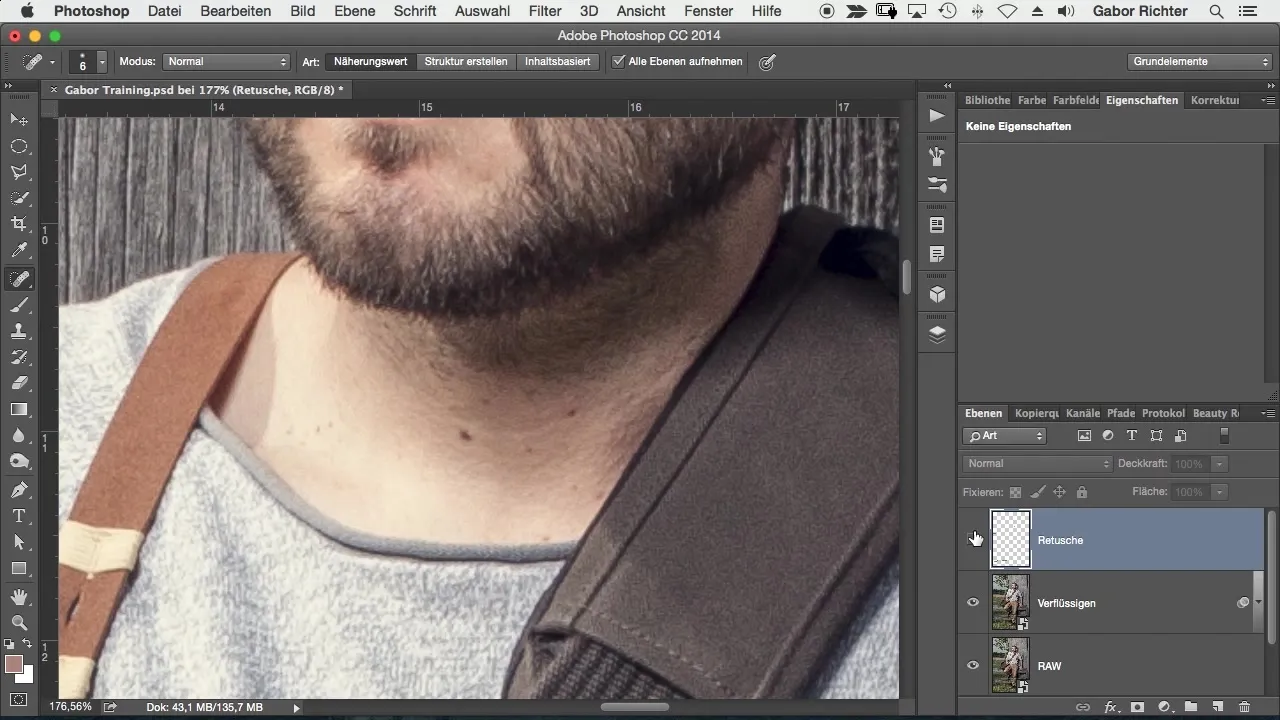This screenshot has height=720, width=1280.
Task: Select the Type tool
Action: (19, 516)
